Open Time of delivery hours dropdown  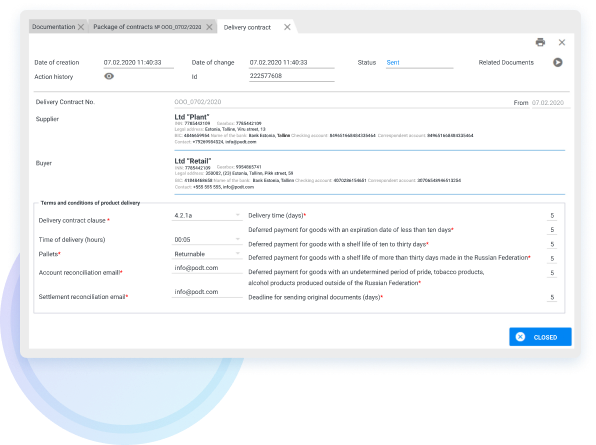238,239
